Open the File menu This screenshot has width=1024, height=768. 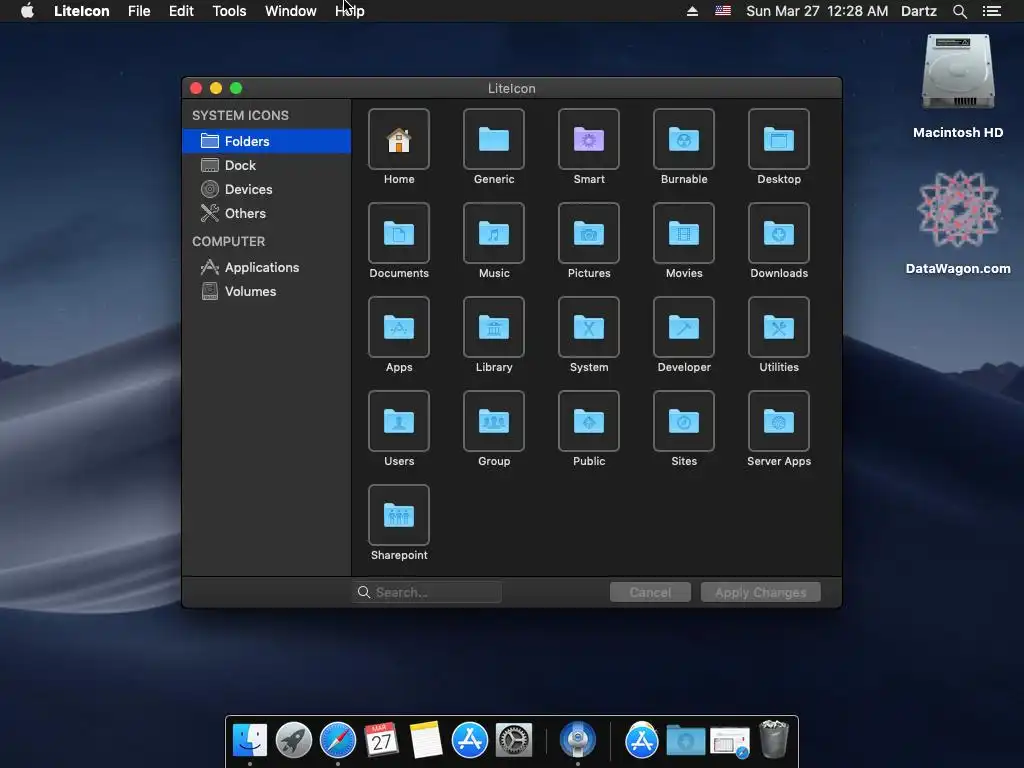[x=139, y=11]
